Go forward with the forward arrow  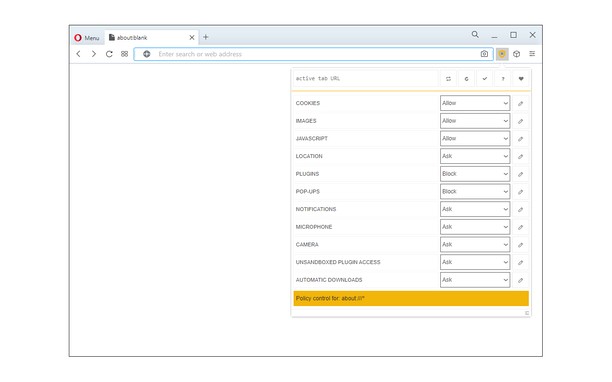[94, 54]
